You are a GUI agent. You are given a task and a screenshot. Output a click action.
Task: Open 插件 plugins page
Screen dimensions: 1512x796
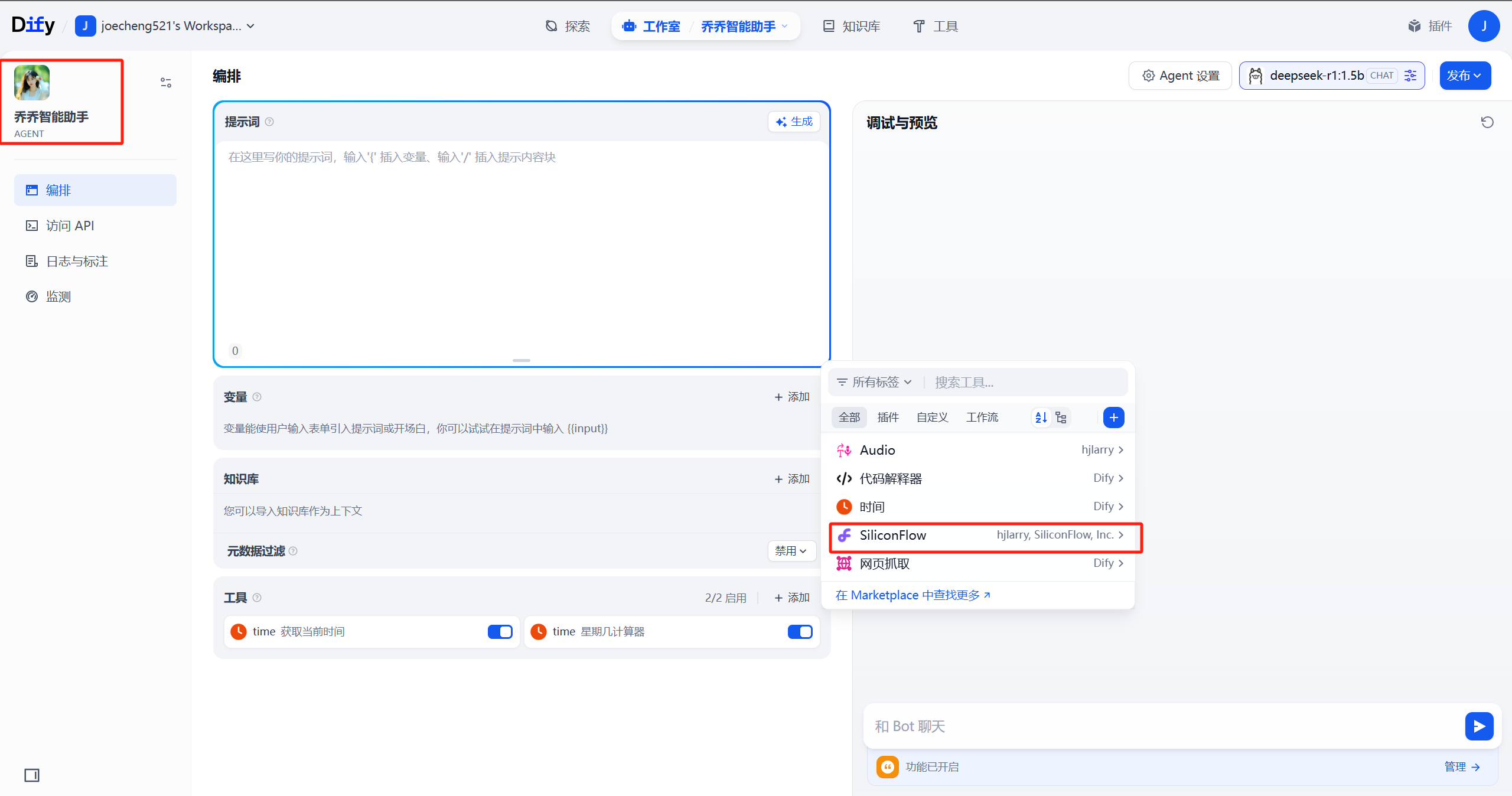1429,26
